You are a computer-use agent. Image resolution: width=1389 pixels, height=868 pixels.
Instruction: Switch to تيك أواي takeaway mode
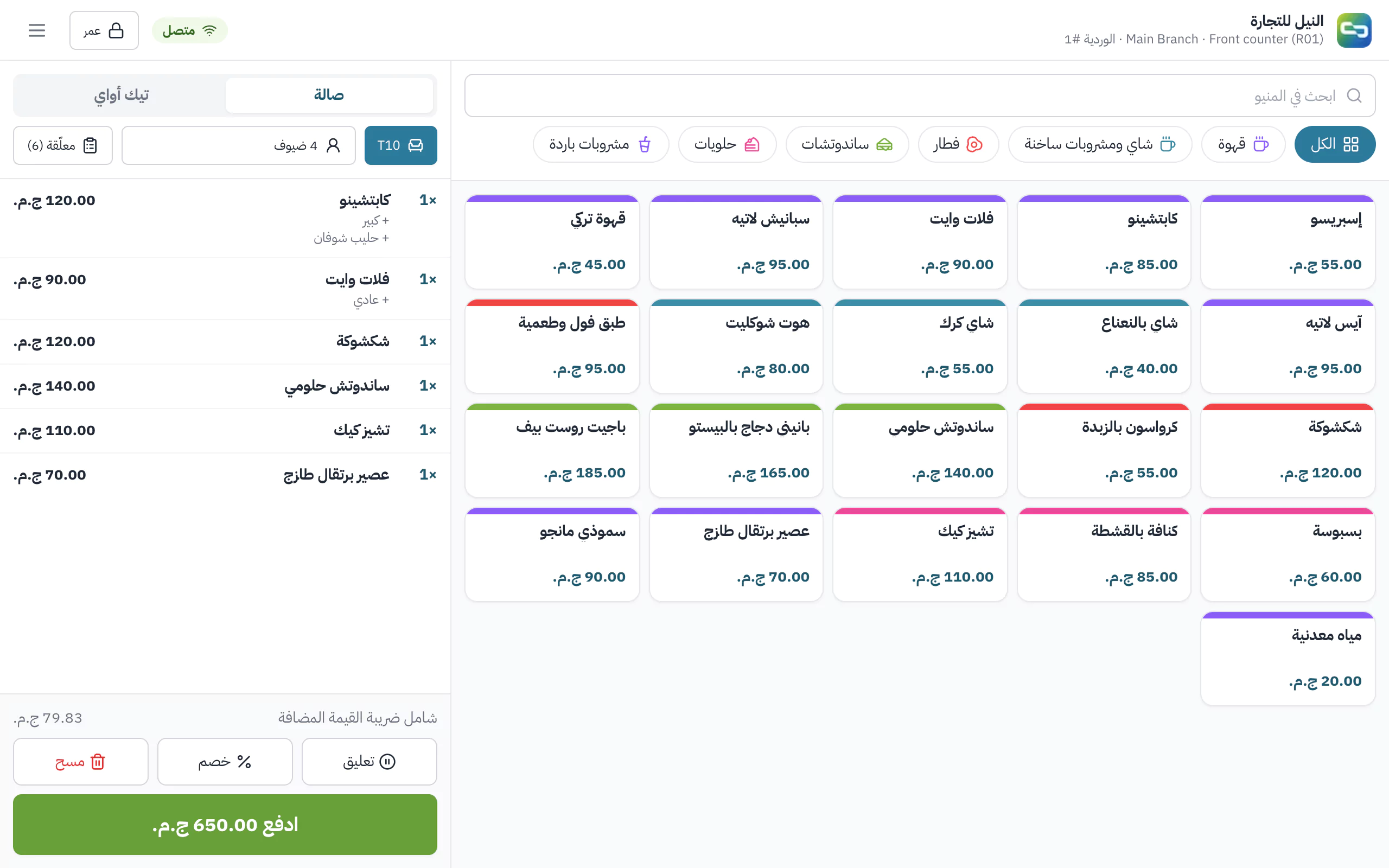pos(121,95)
